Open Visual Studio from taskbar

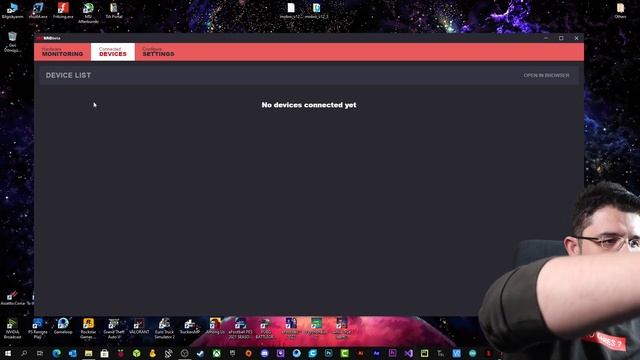pyautogui.click(x=408, y=353)
